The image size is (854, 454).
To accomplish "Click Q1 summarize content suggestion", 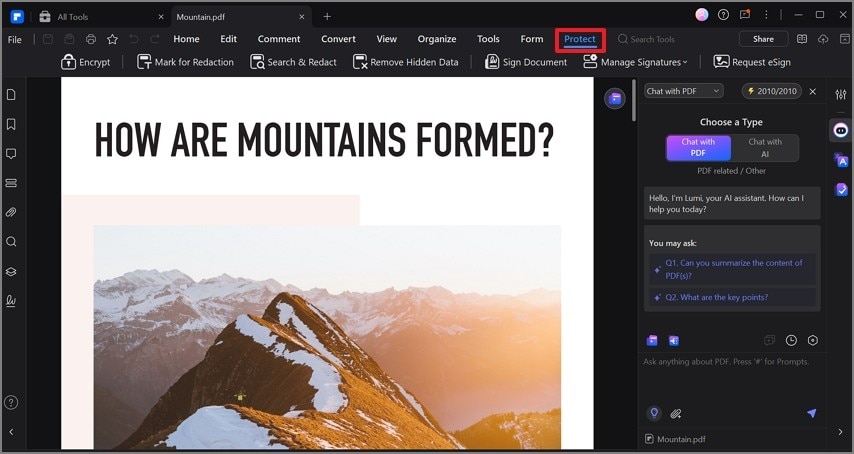I will (x=732, y=269).
